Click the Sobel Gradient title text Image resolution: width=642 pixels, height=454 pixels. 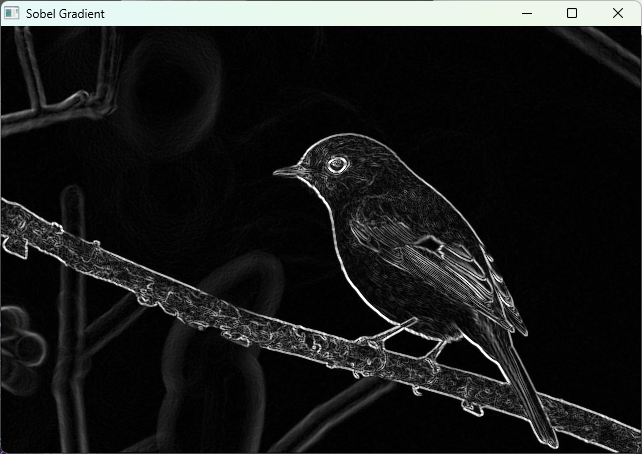tap(65, 14)
